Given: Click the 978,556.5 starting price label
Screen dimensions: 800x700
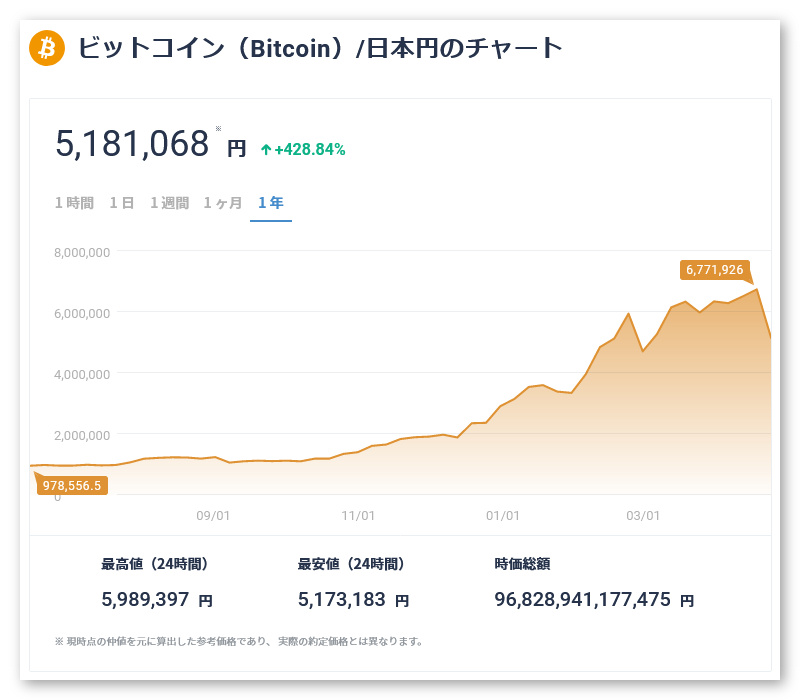Looking at the screenshot, I should click(72, 485).
